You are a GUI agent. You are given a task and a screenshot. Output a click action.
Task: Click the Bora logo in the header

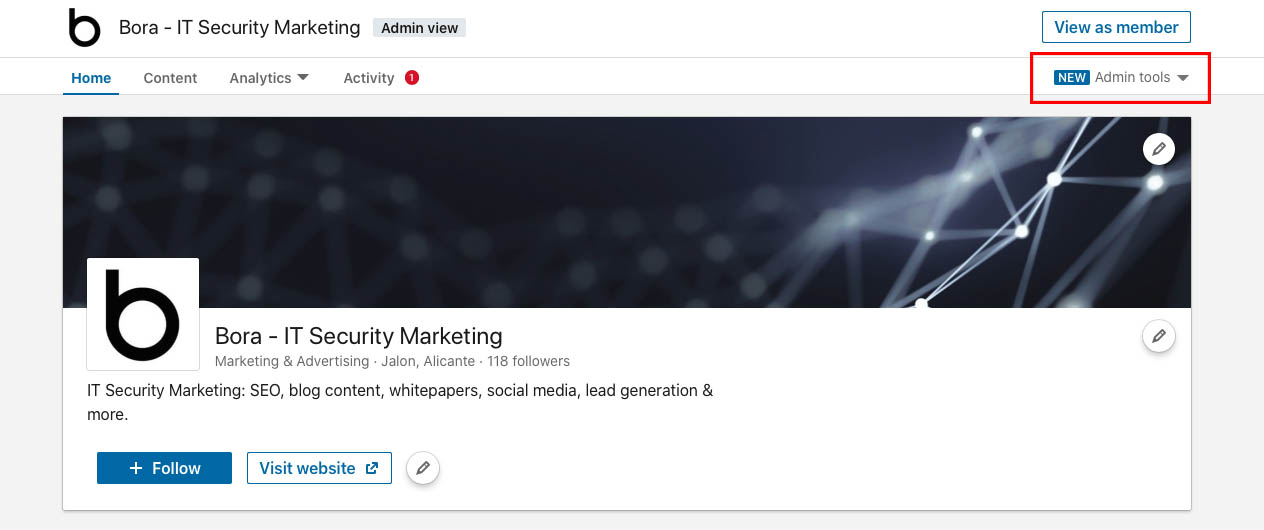[x=85, y=27]
